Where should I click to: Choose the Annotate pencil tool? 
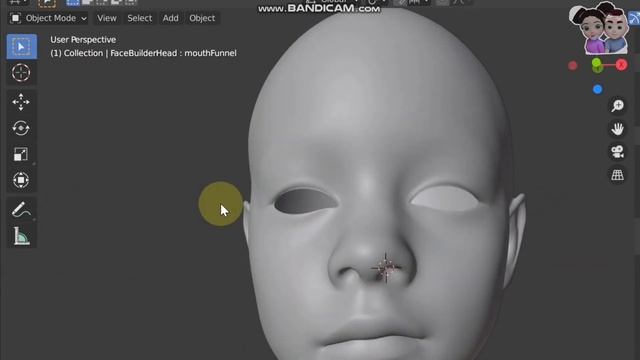coord(21,210)
